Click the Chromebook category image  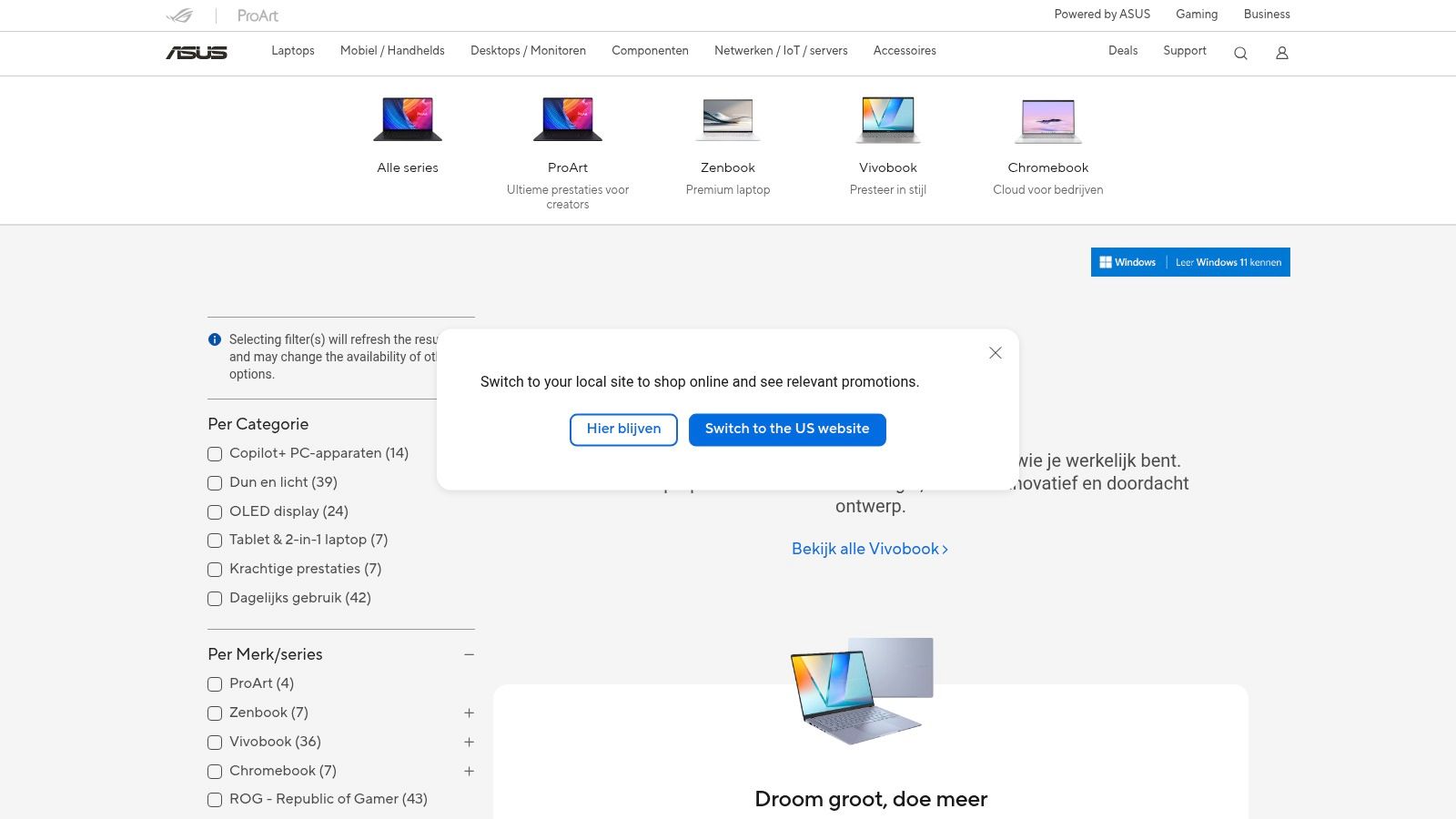(x=1047, y=119)
